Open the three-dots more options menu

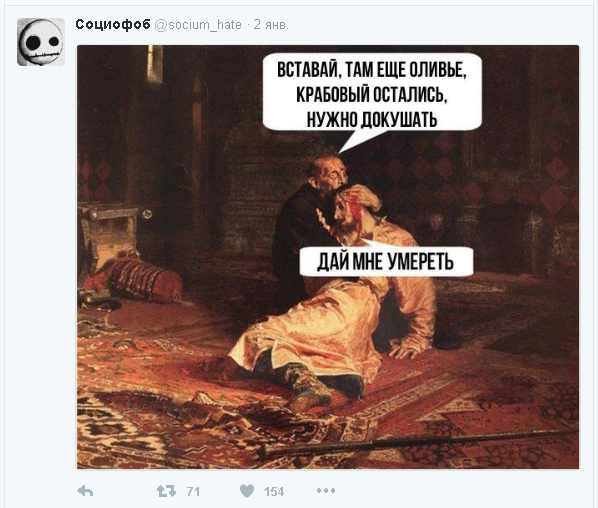326,490
